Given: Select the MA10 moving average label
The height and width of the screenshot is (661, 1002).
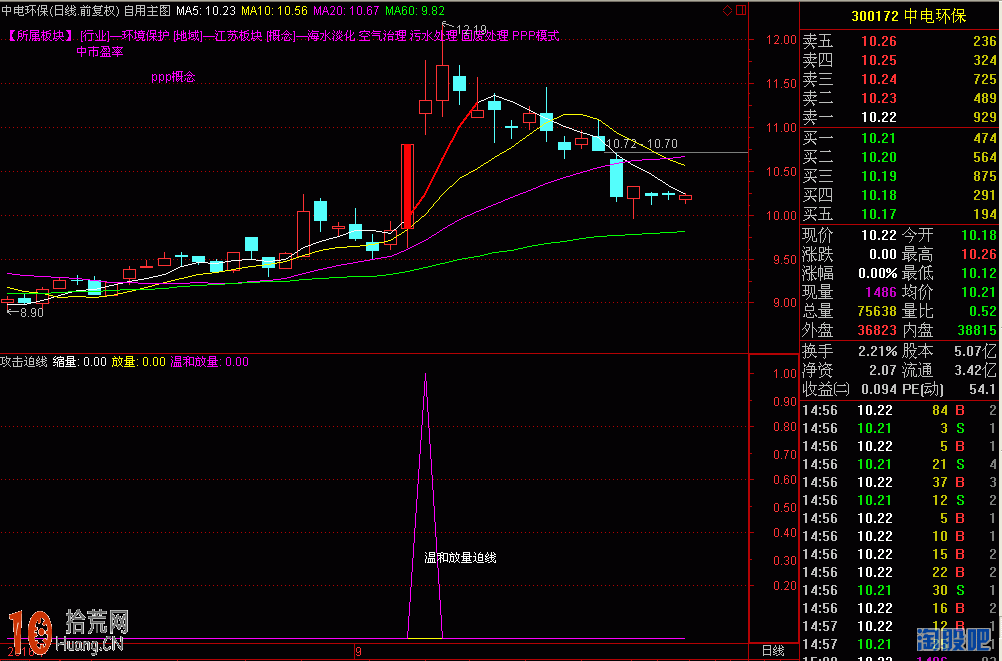Looking at the screenshot, I should (276, 10).
